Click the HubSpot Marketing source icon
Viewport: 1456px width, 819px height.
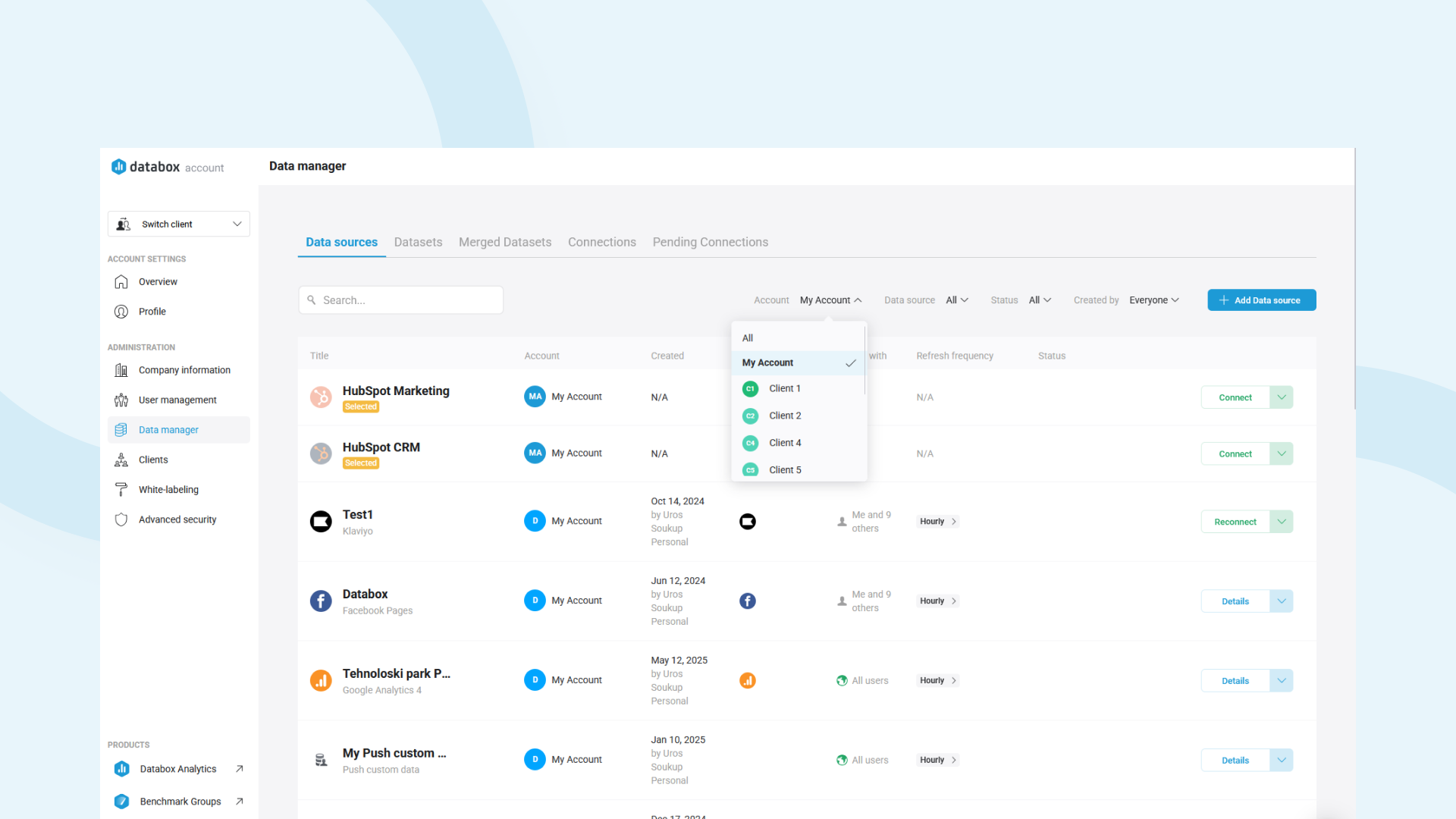click(321, 397)
